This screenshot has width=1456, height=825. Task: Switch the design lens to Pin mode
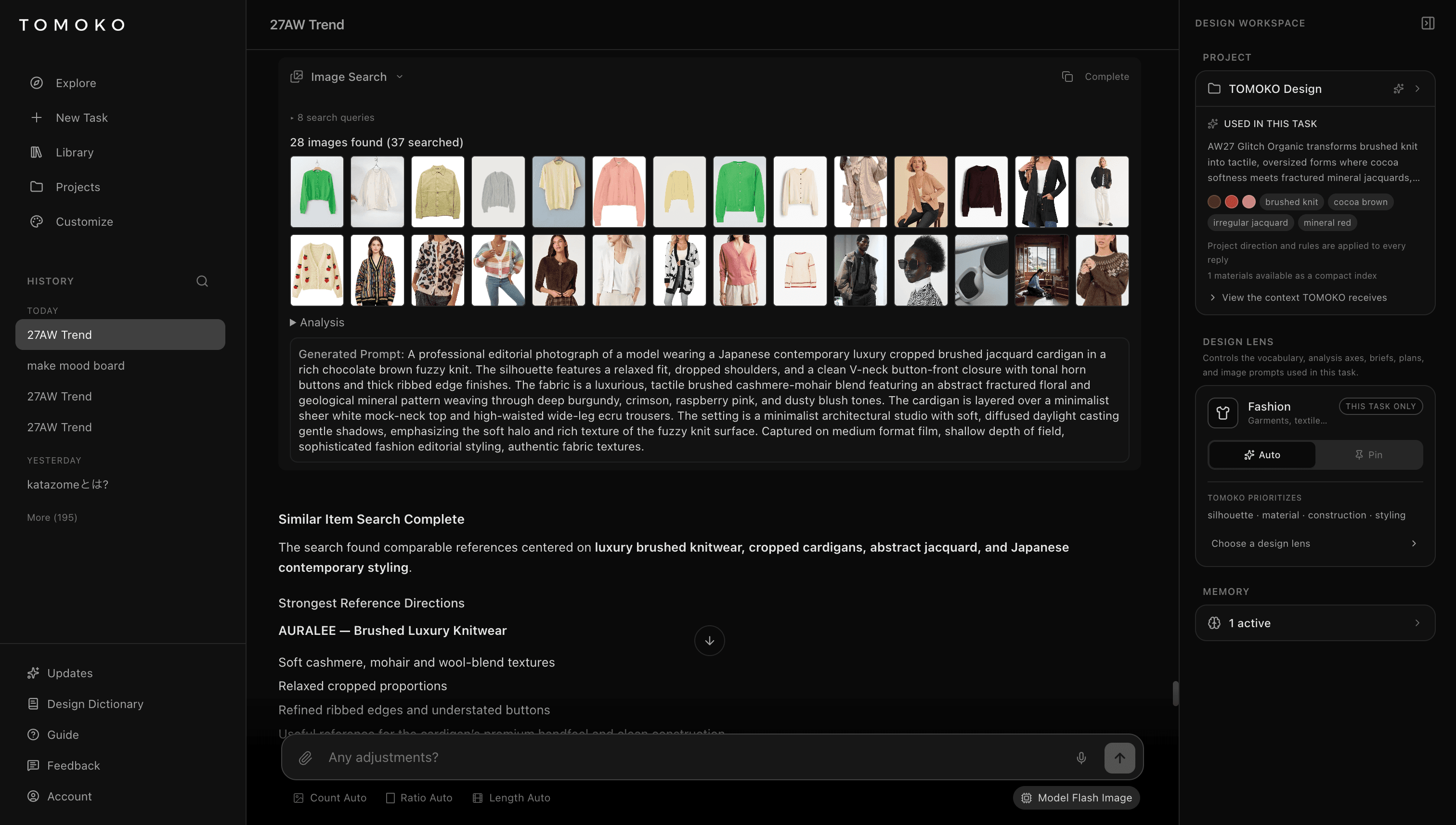click(x=1369, y=454)
